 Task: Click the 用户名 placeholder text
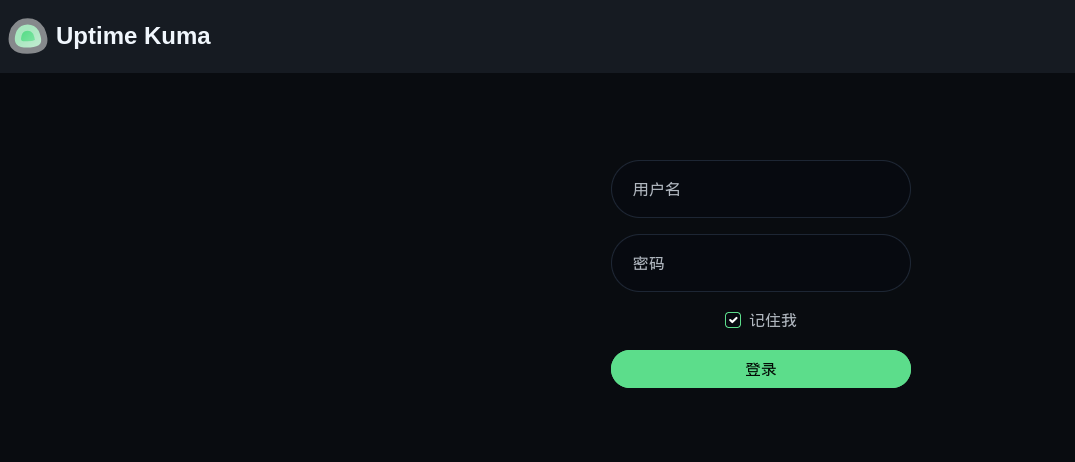click(x=656, y=189)
